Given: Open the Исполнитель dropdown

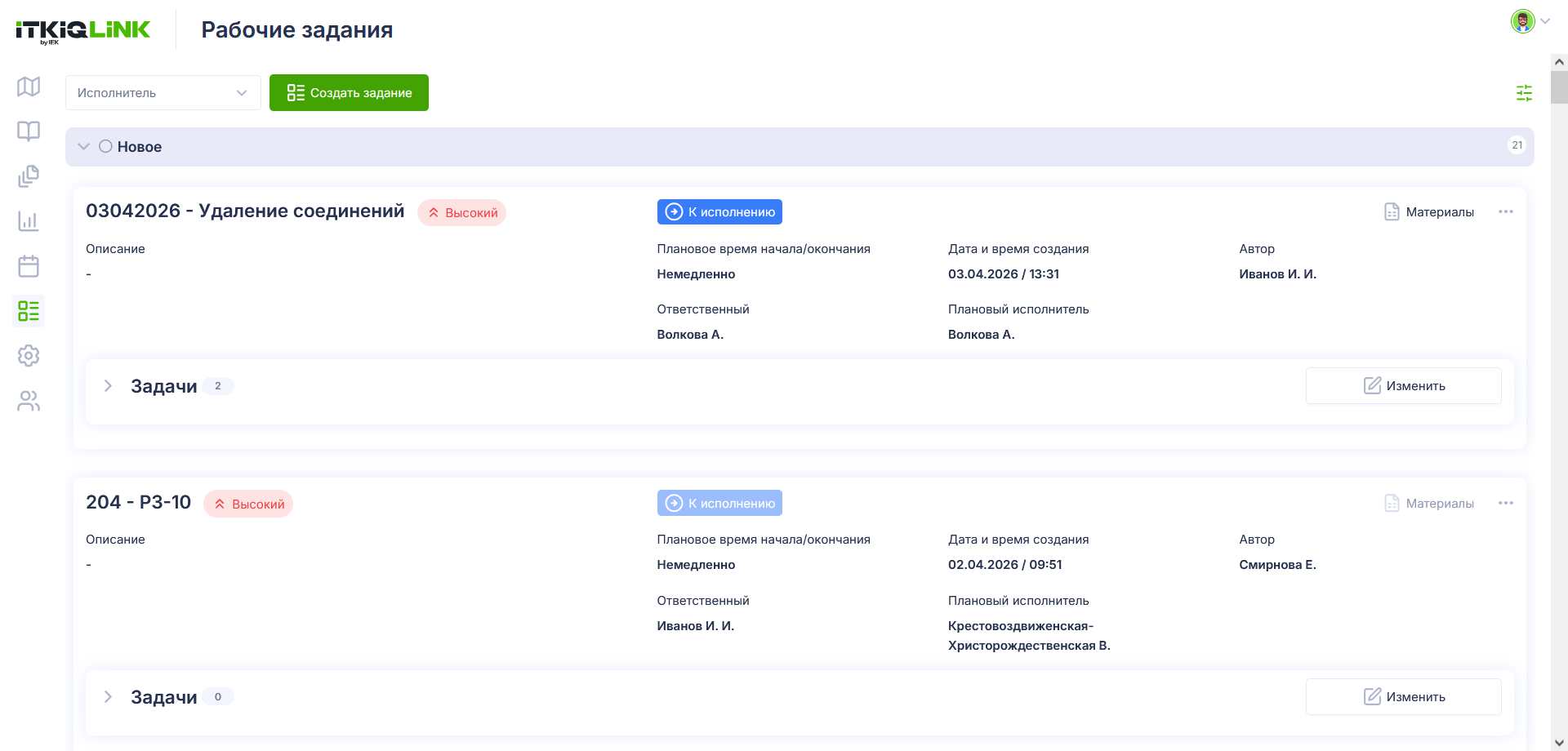Looking at the screenshot, I should [x=163, y=93].
